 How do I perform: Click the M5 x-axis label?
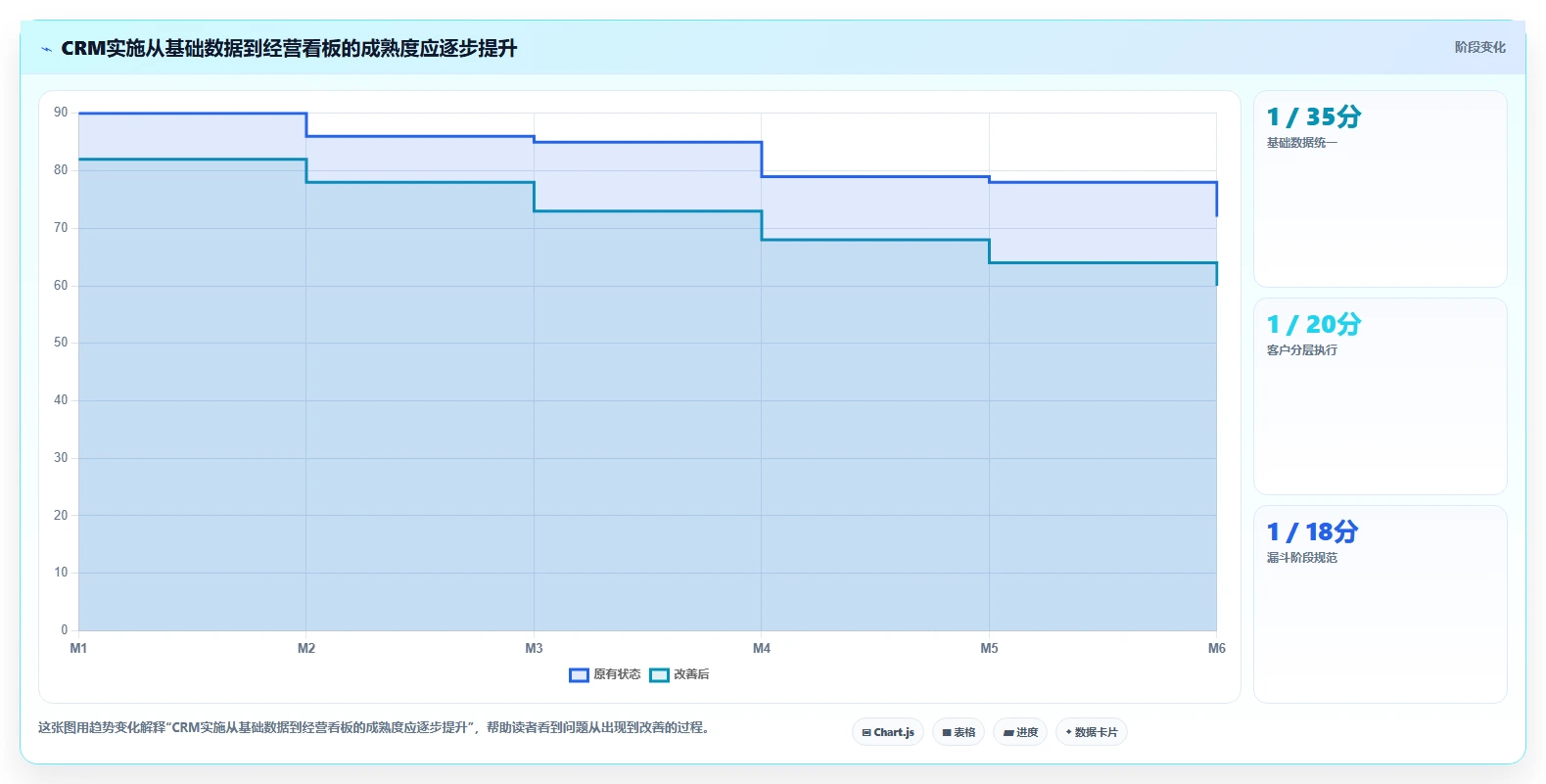[989, 648]
